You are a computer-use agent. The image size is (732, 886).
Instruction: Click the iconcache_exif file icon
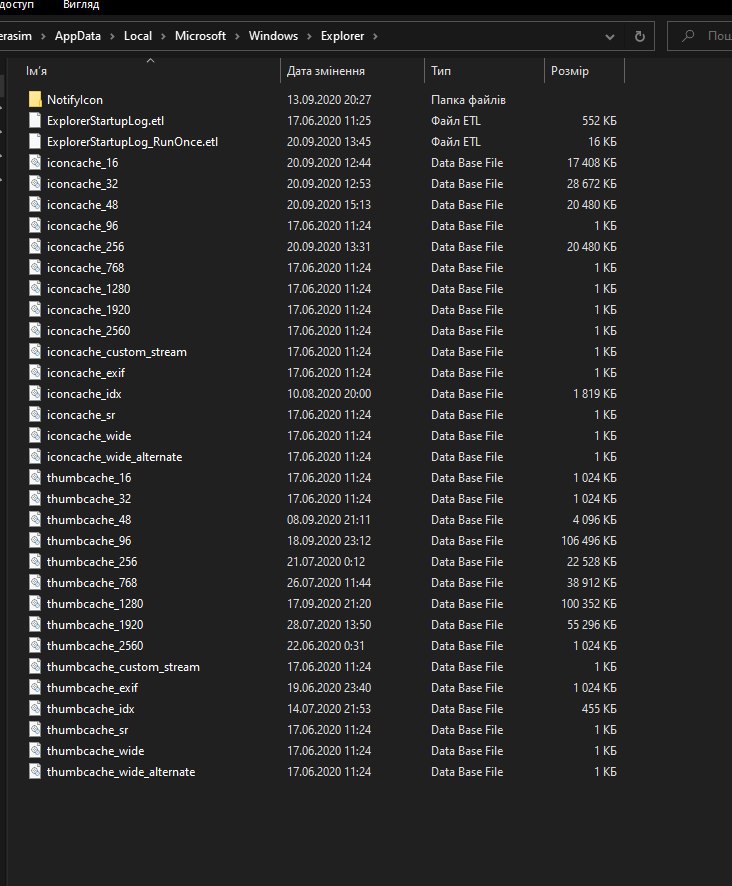35,373
